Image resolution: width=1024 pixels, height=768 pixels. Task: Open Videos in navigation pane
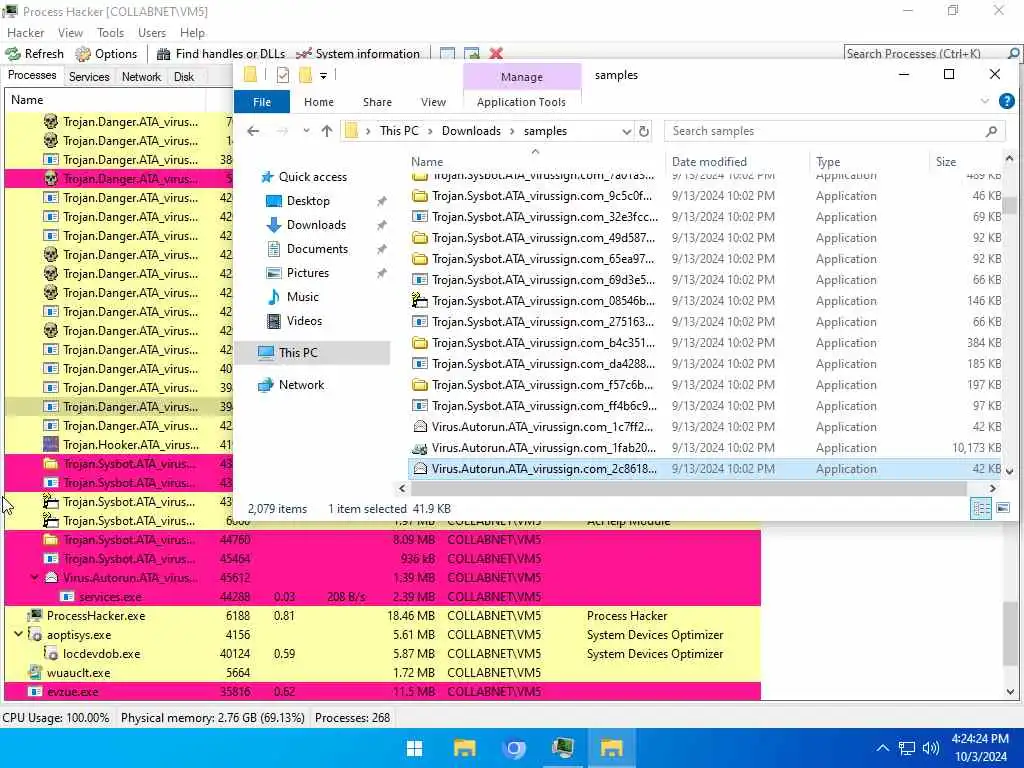tap(295, 321)
